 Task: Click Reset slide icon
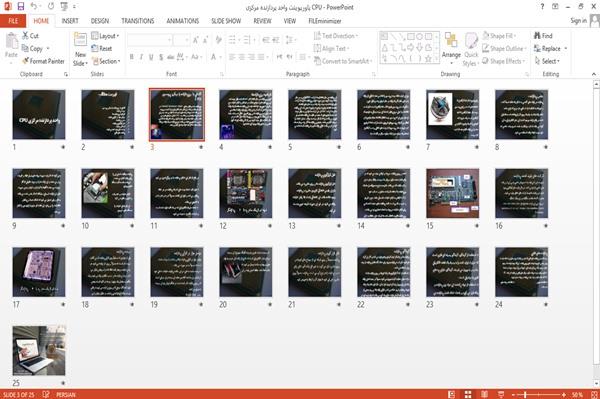click(x=95, y=48)
